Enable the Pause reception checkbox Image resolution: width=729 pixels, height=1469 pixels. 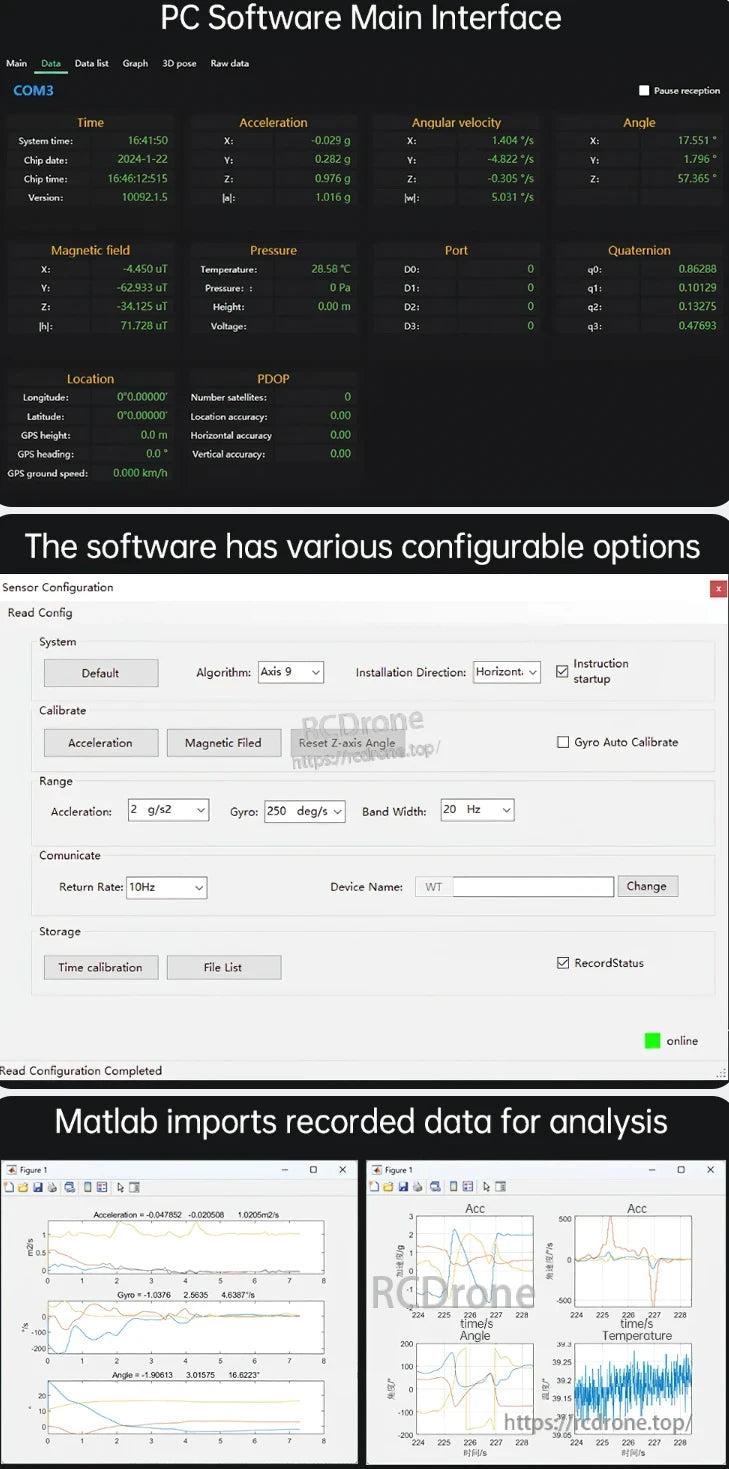click(644, 91)
